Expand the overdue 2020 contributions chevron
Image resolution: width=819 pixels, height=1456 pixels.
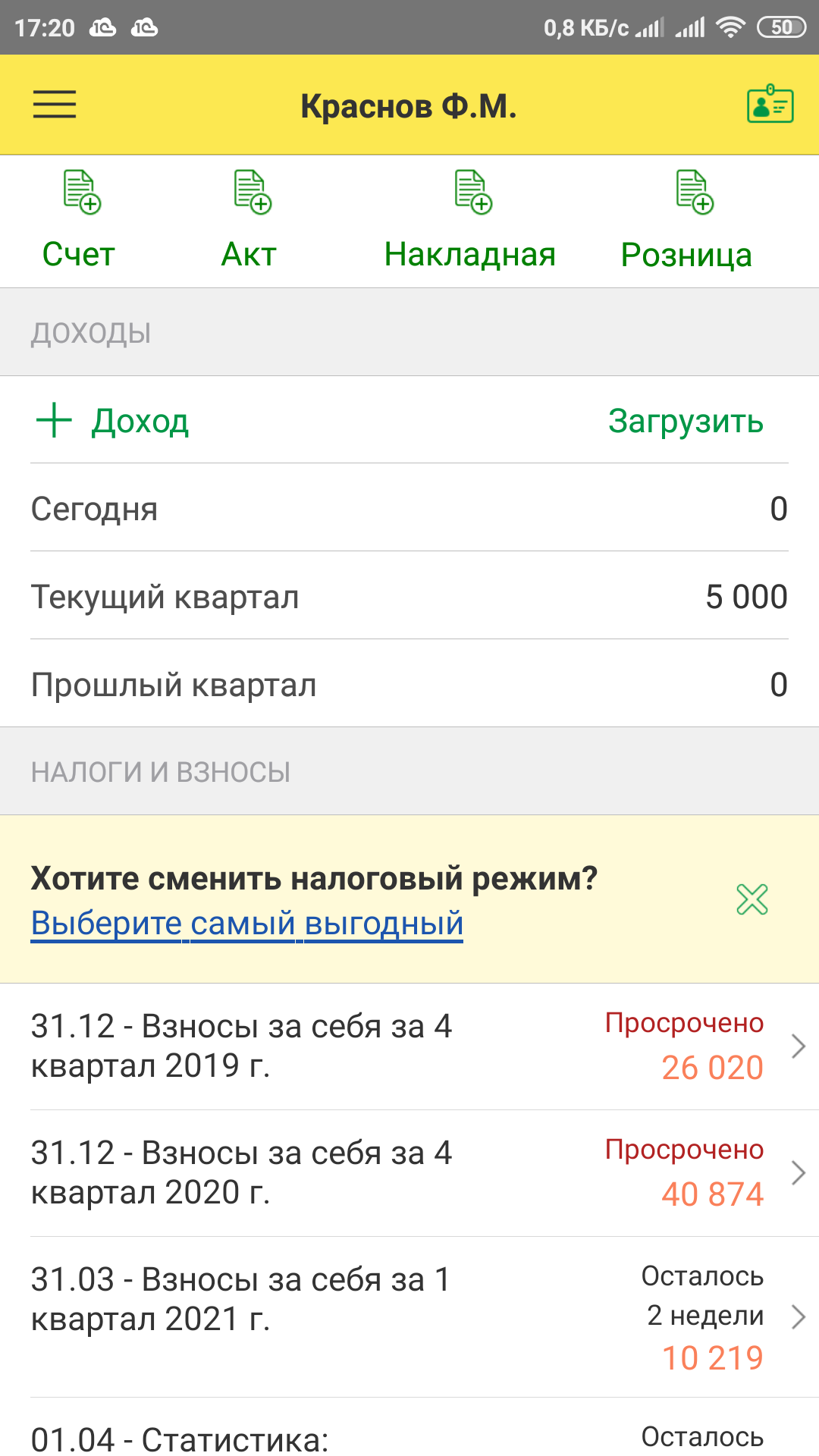(x=798, y=1173)
